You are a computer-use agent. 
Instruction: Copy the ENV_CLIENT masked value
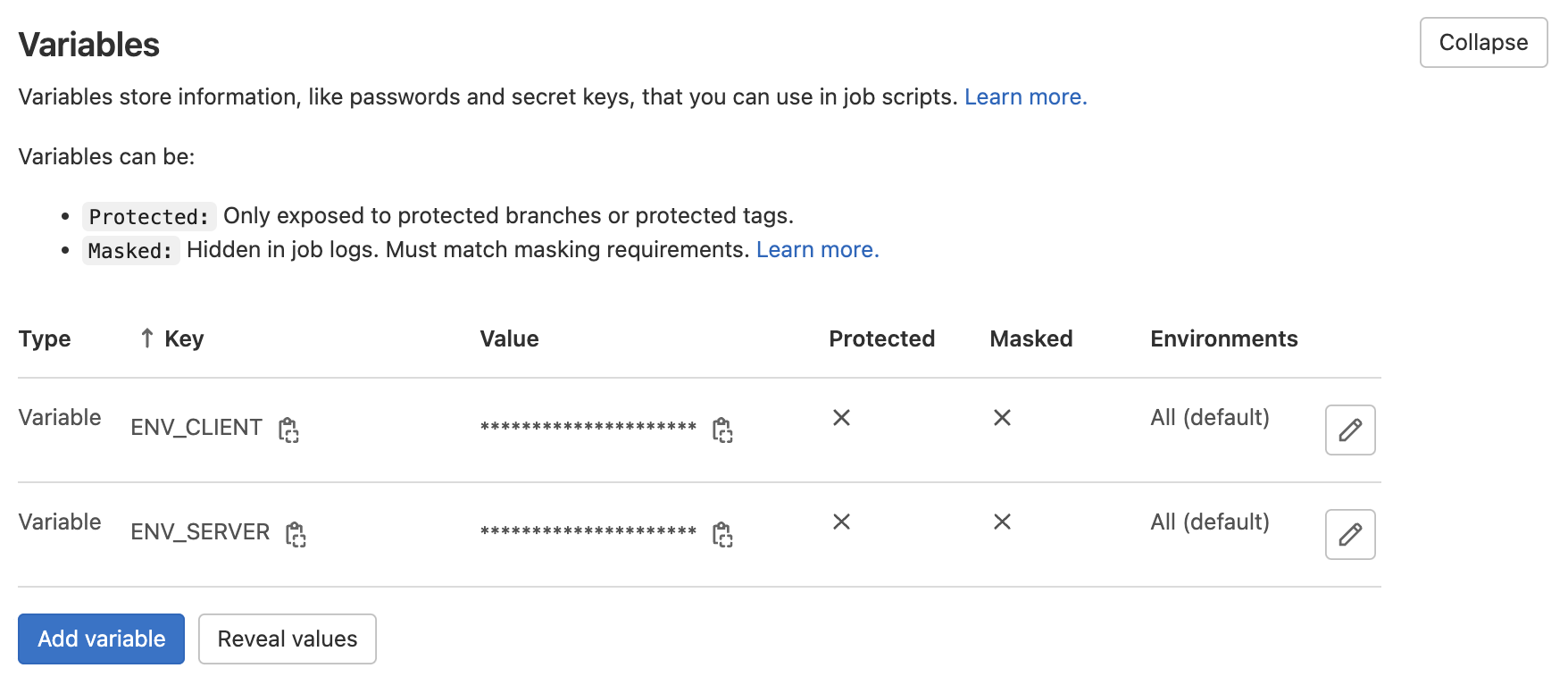722,430
